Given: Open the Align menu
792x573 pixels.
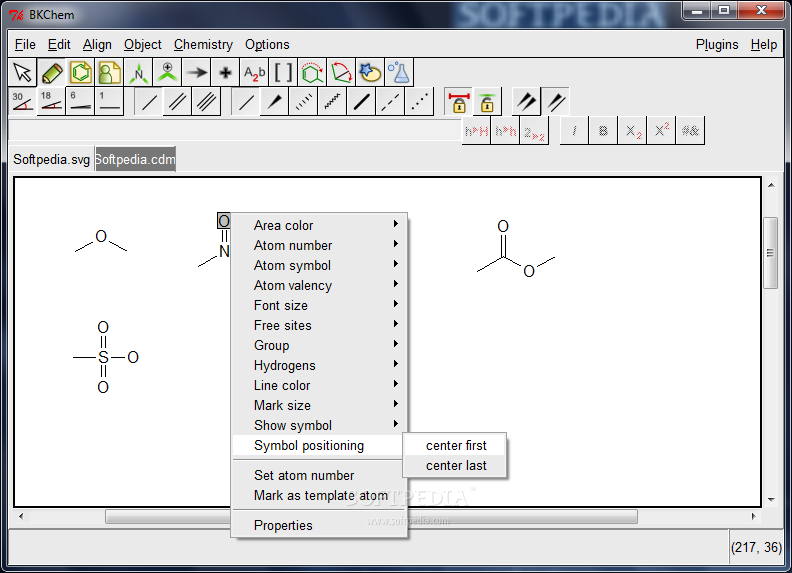Looking at the screenshot, I should [x=97, y=45].
